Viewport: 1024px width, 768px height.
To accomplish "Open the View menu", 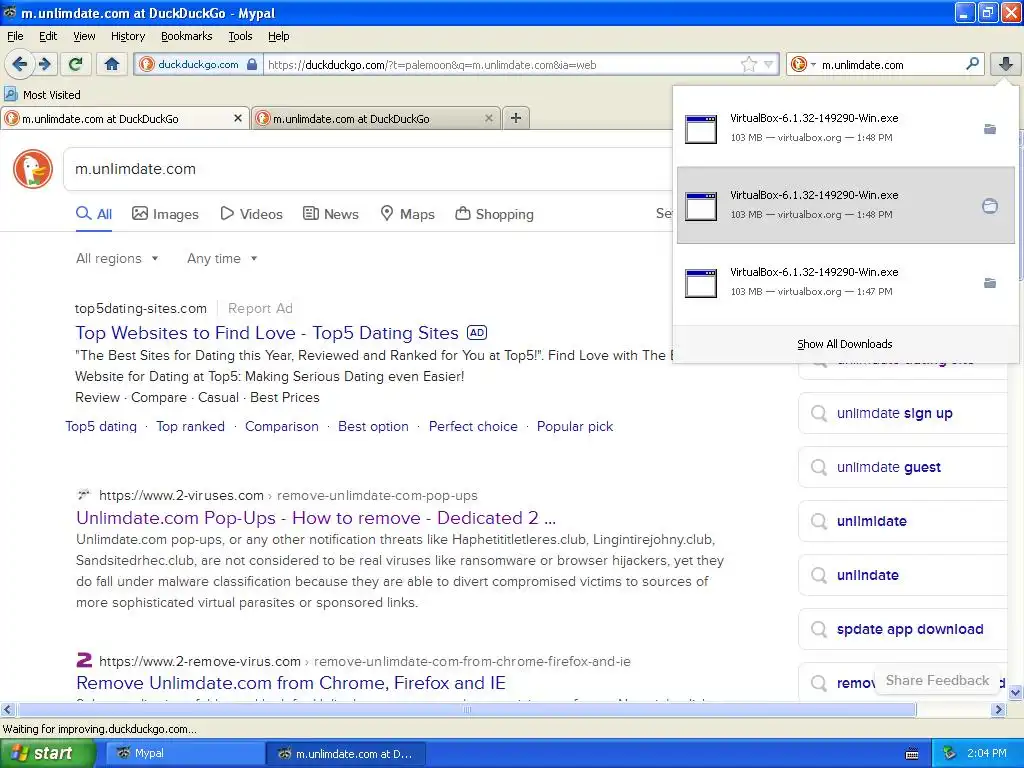I will (84, 36).
